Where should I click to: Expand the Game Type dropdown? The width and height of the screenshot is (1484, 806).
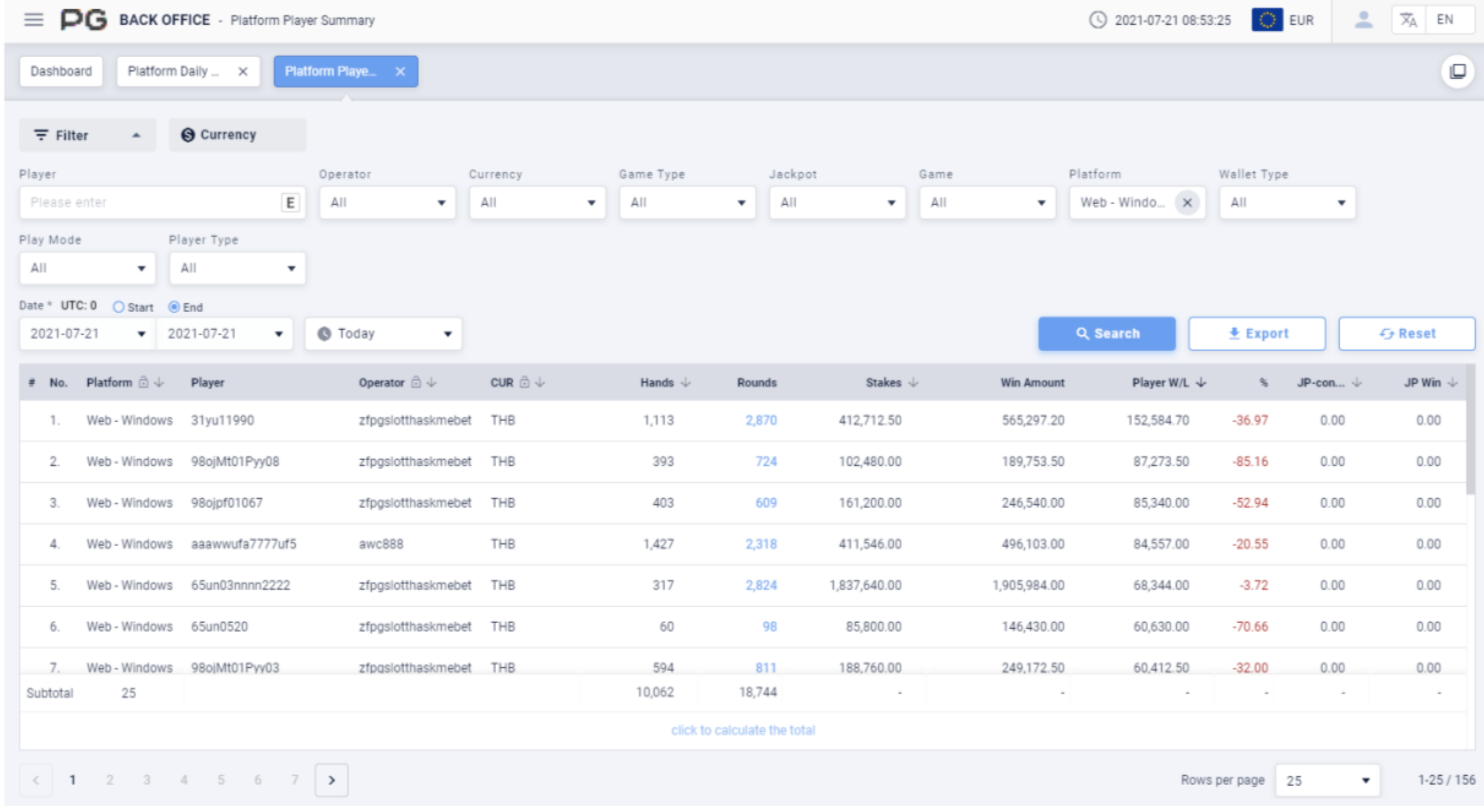[x=687, y=203]
